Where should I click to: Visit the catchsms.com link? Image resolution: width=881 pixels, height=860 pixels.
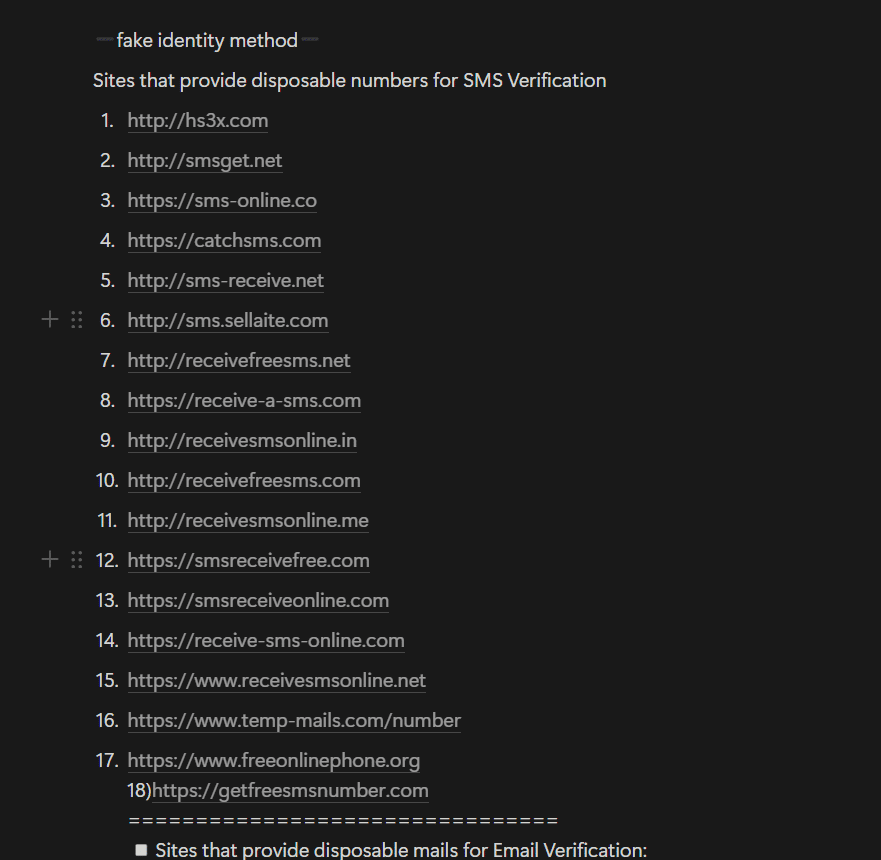click(x=224, y=241)
